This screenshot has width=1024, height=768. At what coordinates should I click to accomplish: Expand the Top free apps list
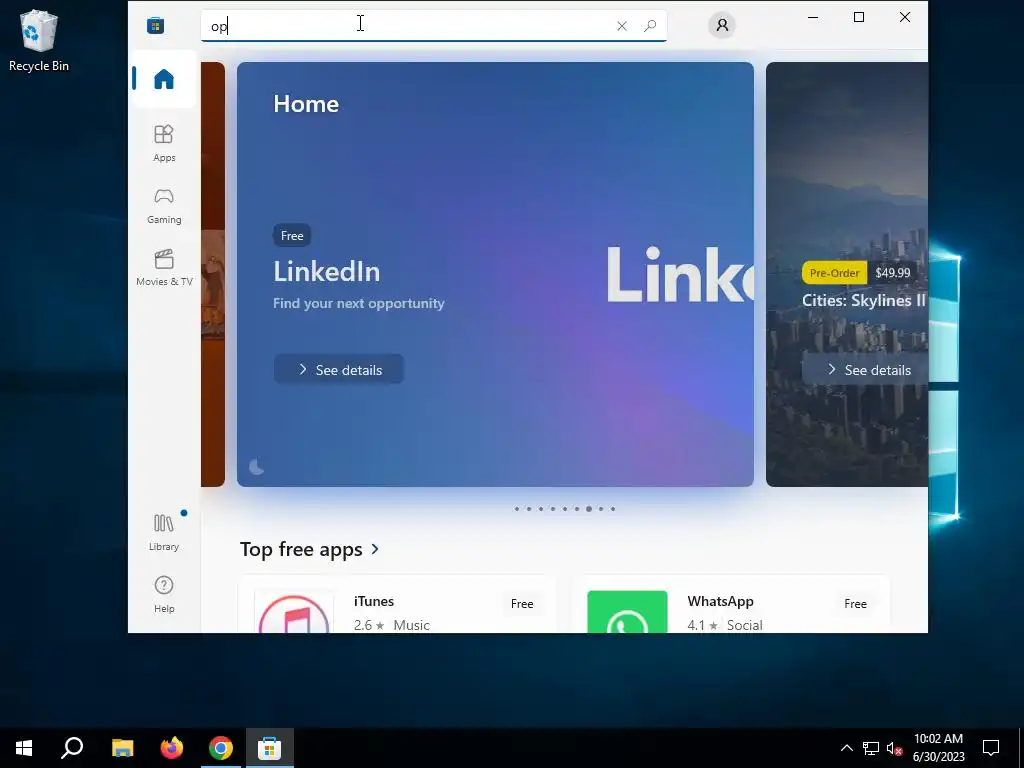click(x=375, y=549)
